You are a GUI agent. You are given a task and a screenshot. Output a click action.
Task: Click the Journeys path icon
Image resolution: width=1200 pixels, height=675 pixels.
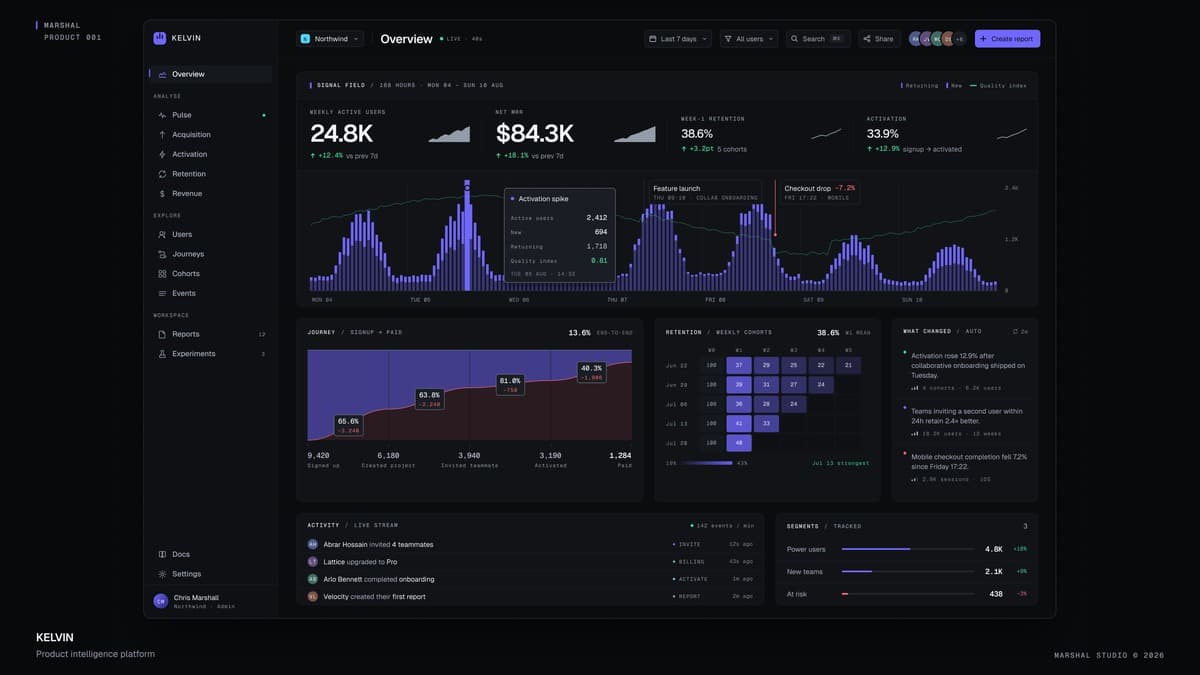pos(162,254)
